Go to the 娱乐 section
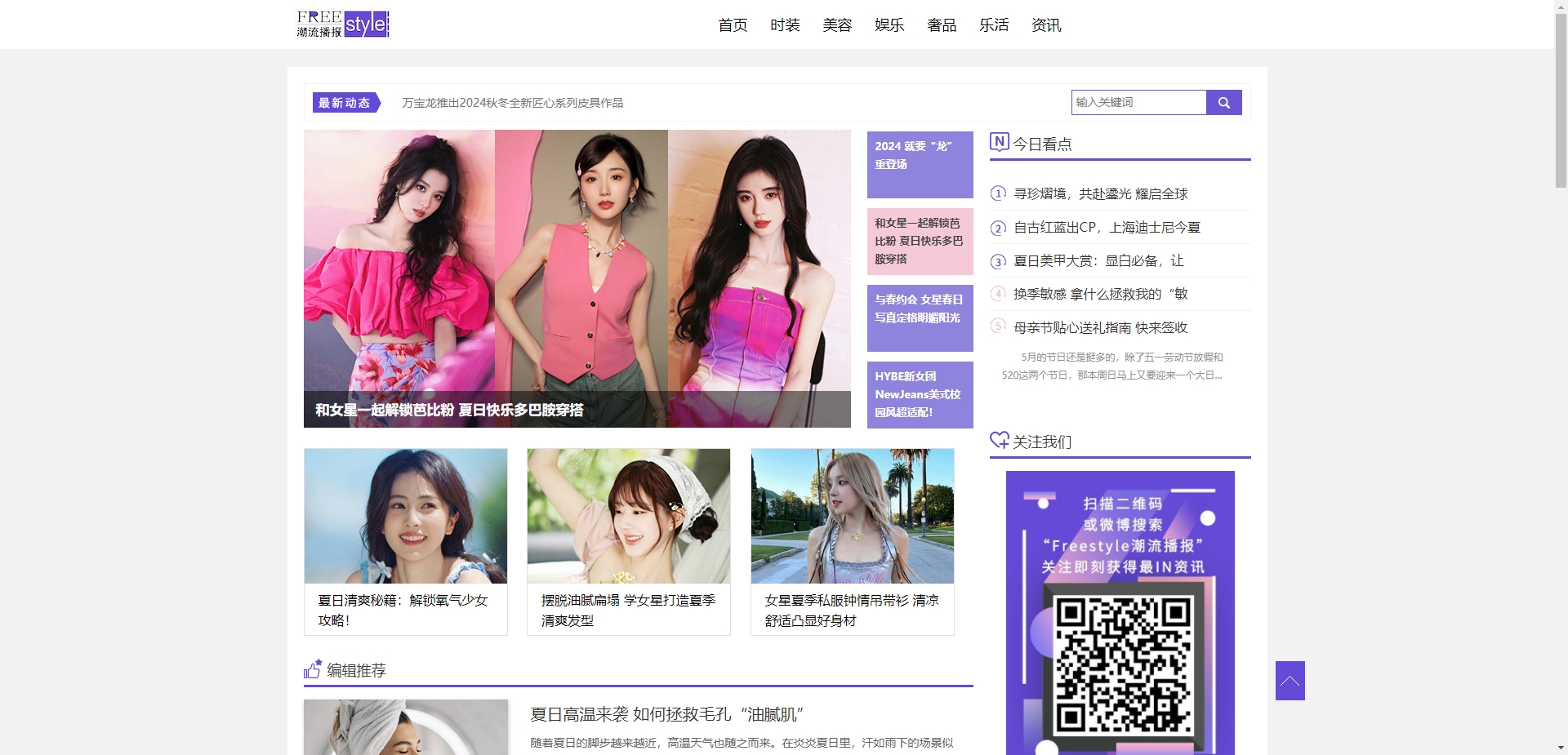 (889, 25)
